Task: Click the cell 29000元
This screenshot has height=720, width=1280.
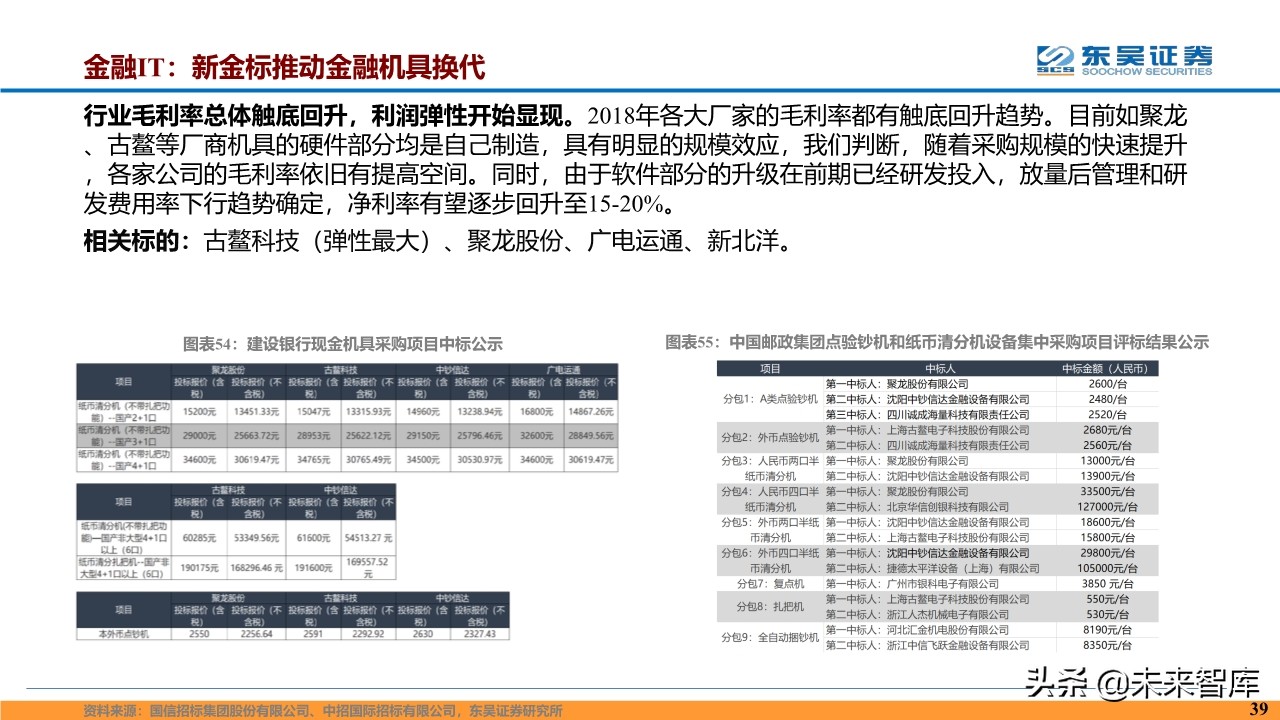Action: (199, 436)
